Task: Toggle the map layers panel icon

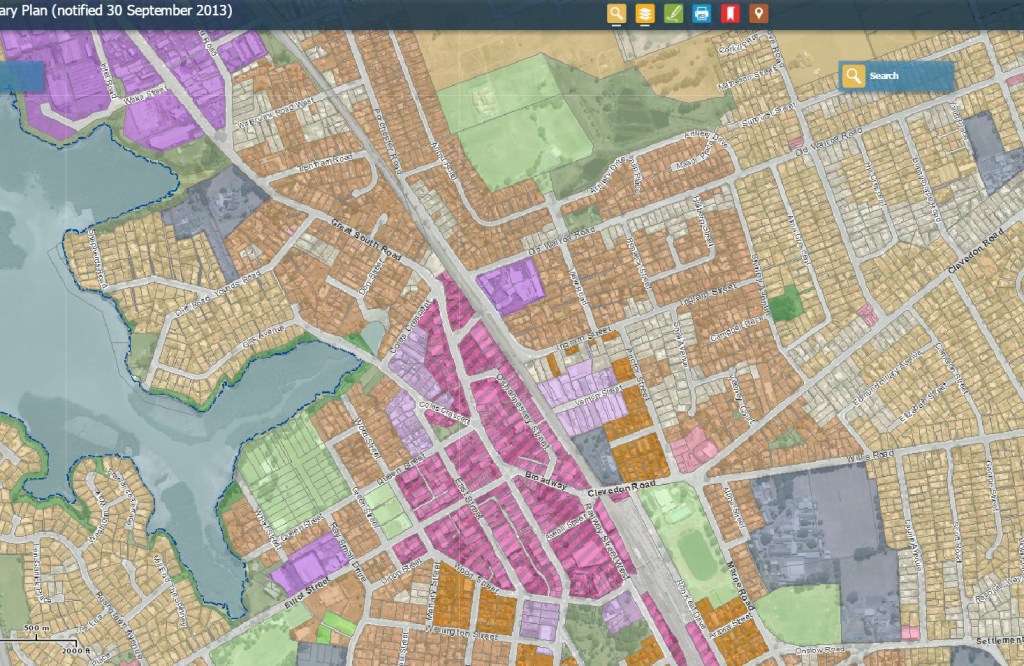Action: click(x=645, y=13)
